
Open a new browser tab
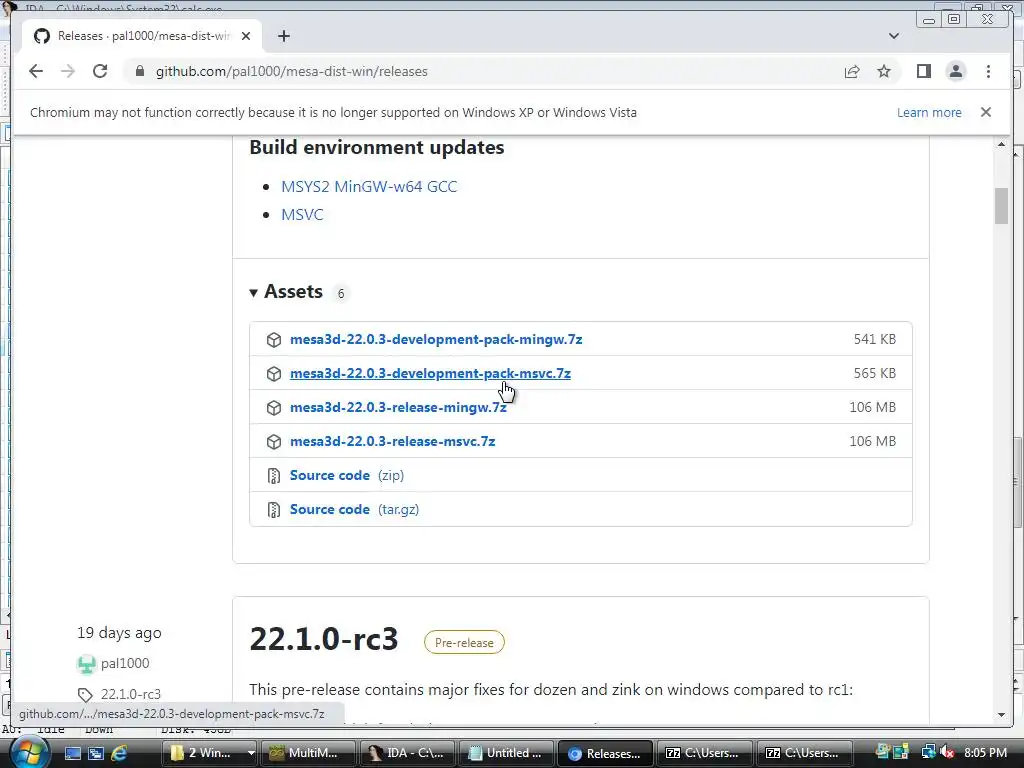[x=283, y=36]
